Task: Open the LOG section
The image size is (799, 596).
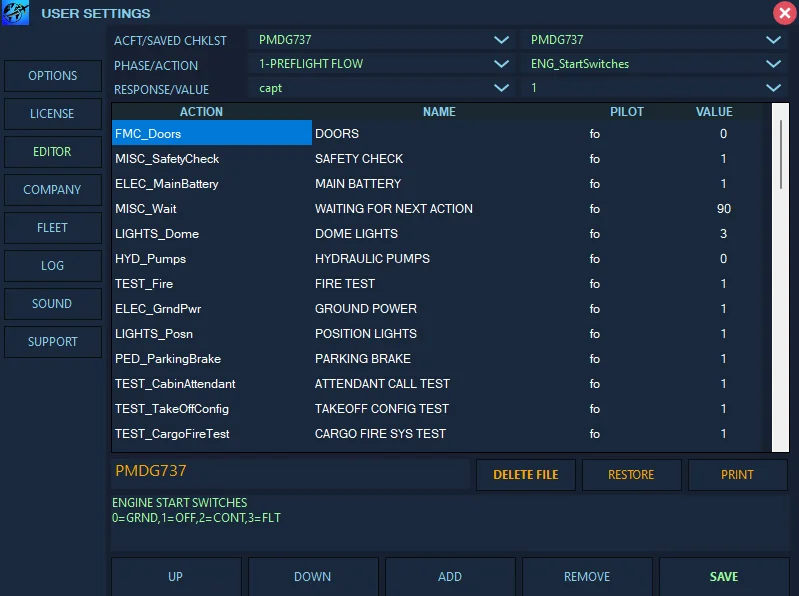Action: [53, 266]
